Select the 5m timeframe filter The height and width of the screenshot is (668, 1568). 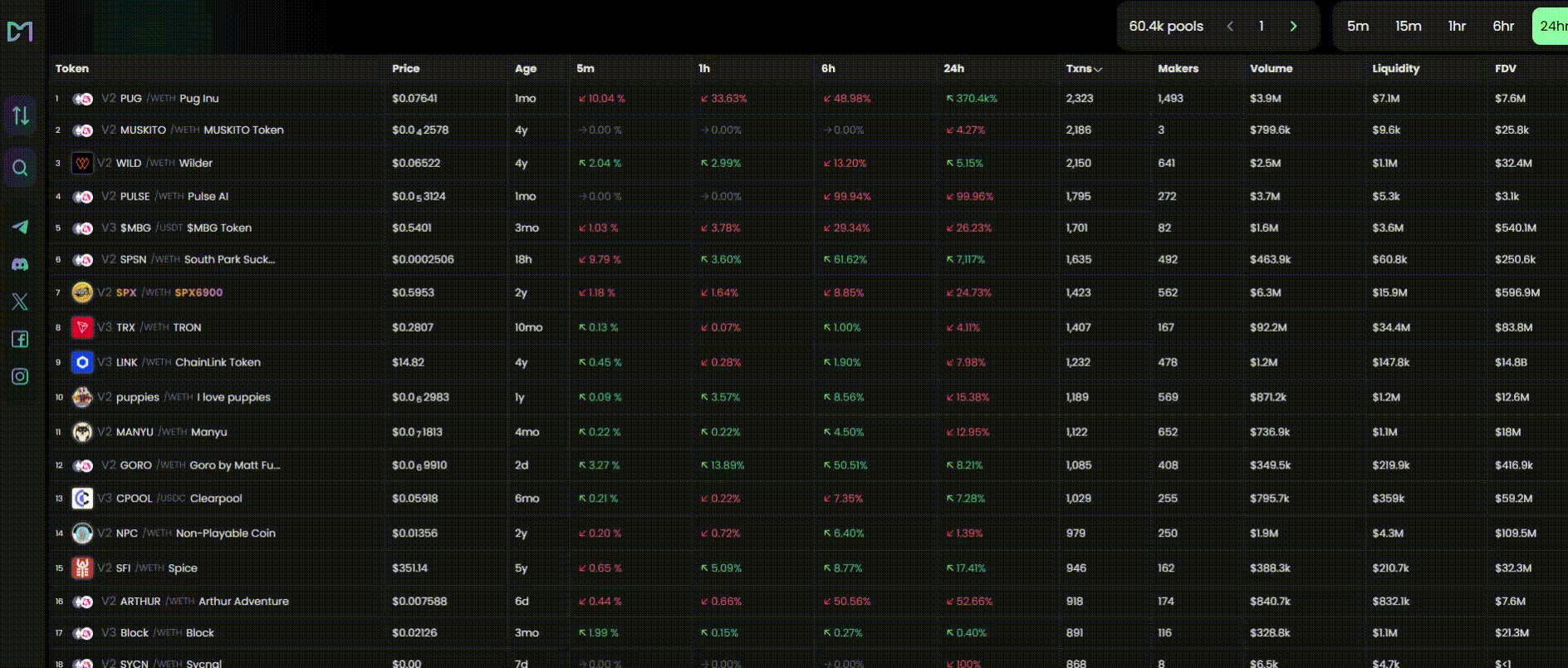coord(1357,26)
